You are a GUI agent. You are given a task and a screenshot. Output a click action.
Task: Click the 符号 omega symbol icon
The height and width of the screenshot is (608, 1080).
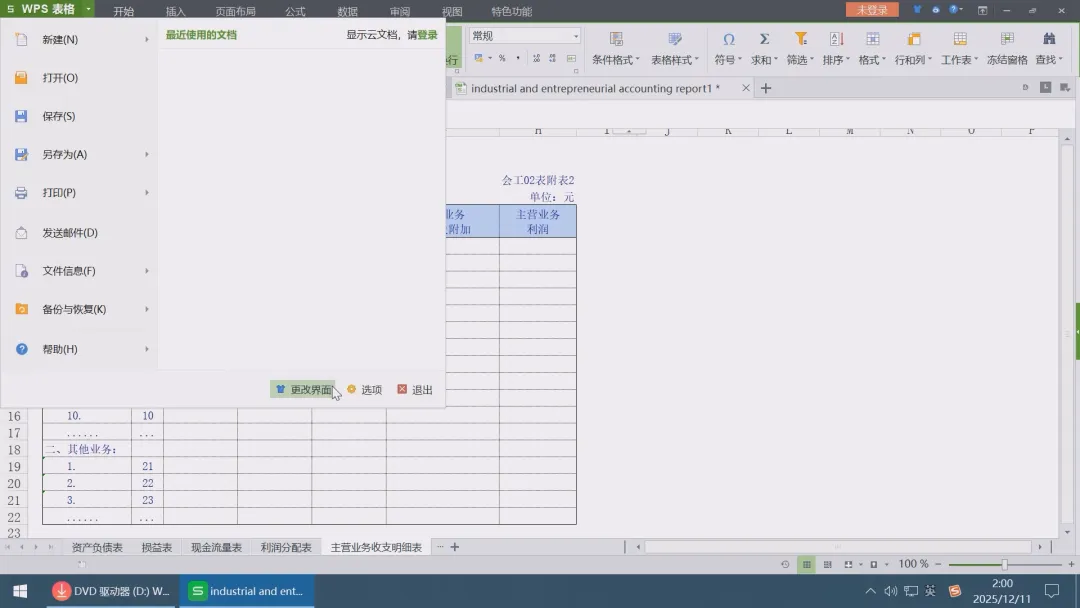[728, 39]
